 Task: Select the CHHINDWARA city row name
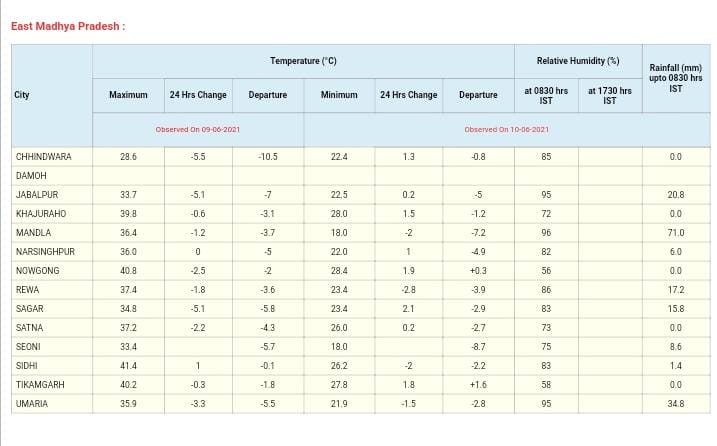pyautogui.click(x=44, y=157)
